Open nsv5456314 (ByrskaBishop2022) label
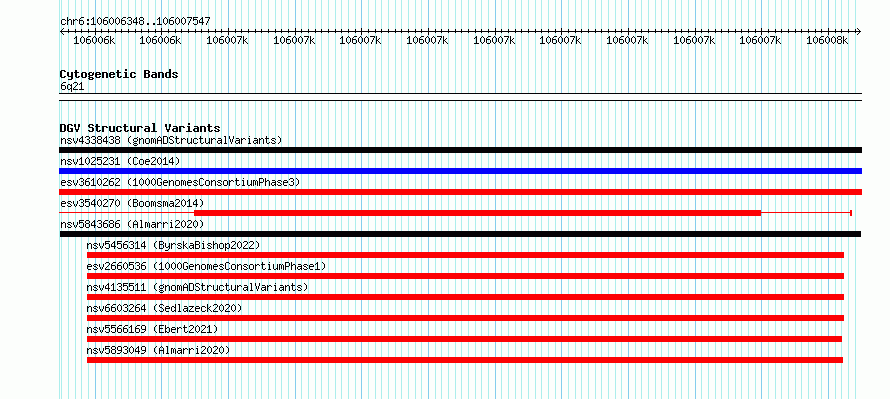This screenshot has width=890, height=399. [173, 245]
